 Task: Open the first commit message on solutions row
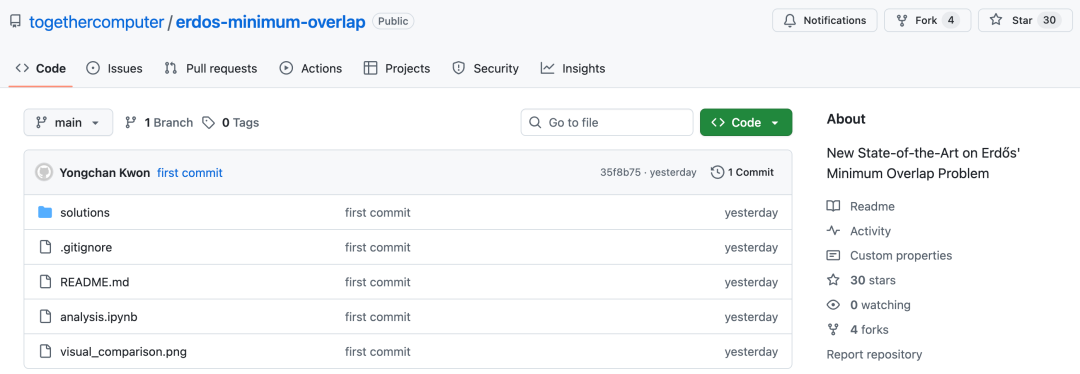coord(377,213)
